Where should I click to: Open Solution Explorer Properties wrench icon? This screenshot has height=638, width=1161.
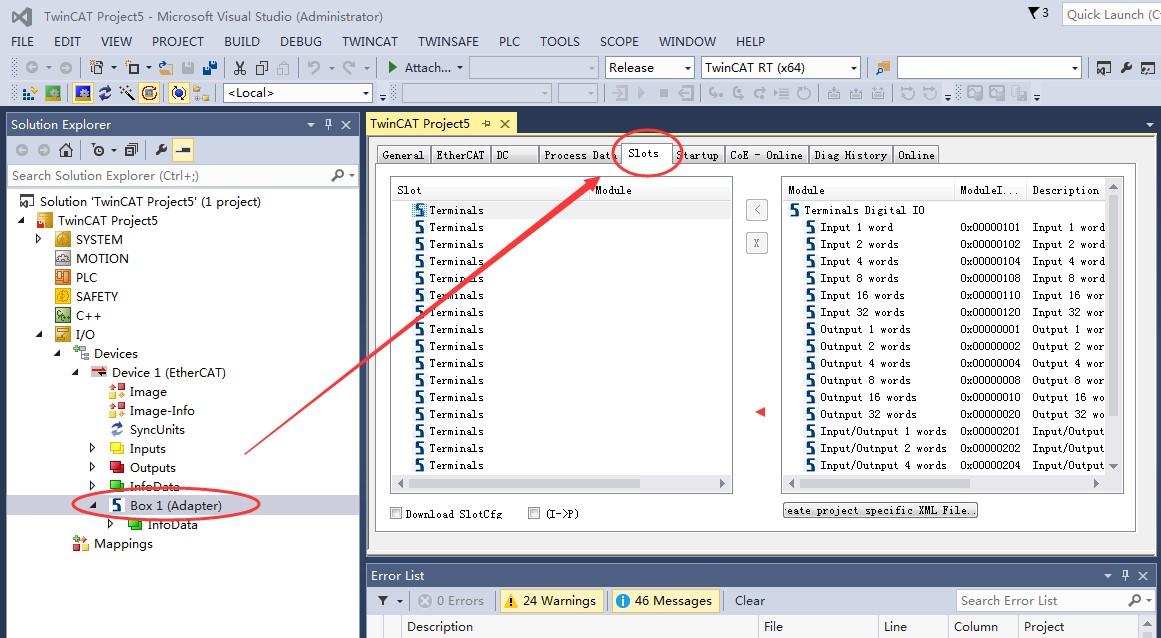[x=160, y=150]
